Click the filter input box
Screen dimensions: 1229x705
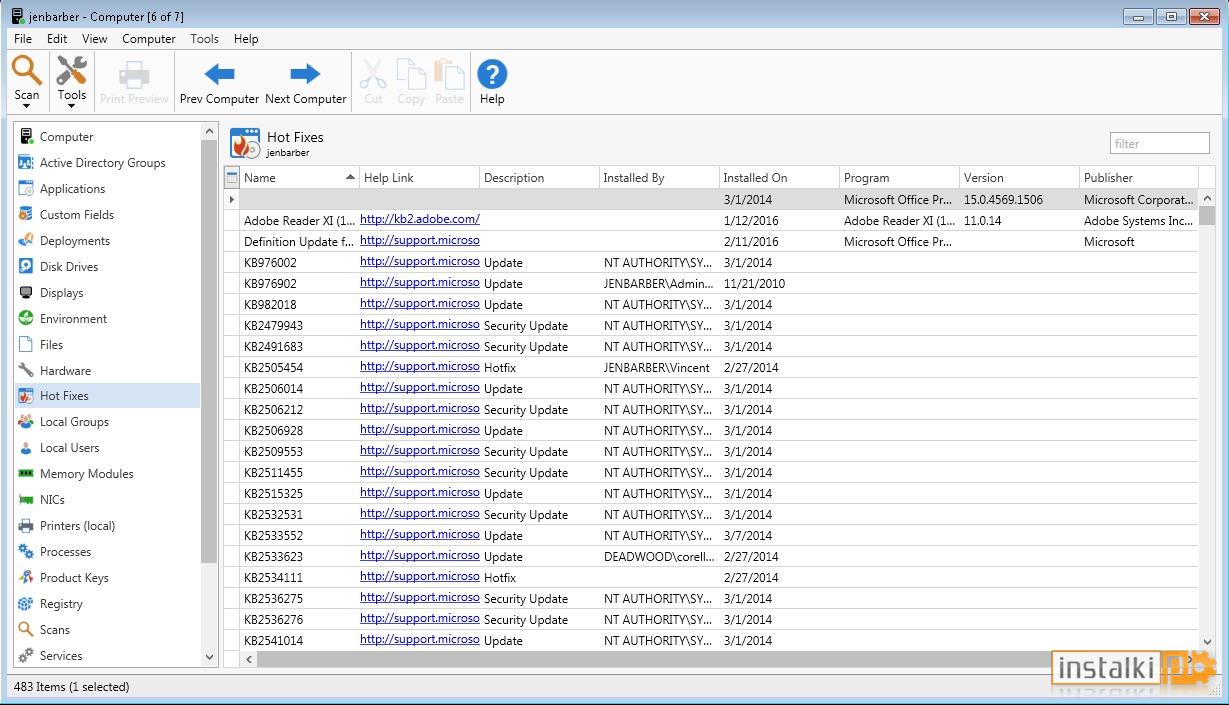[1159, 144]
